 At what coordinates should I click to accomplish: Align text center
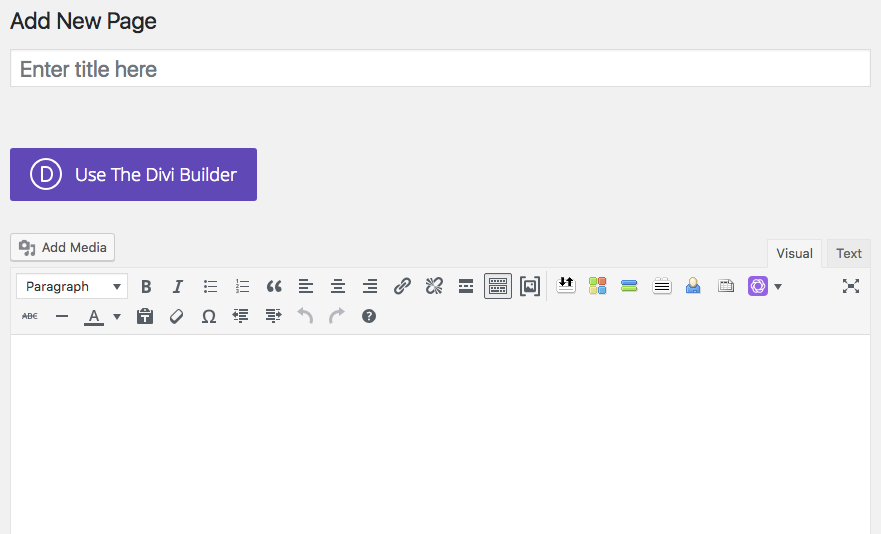[338, 287]
